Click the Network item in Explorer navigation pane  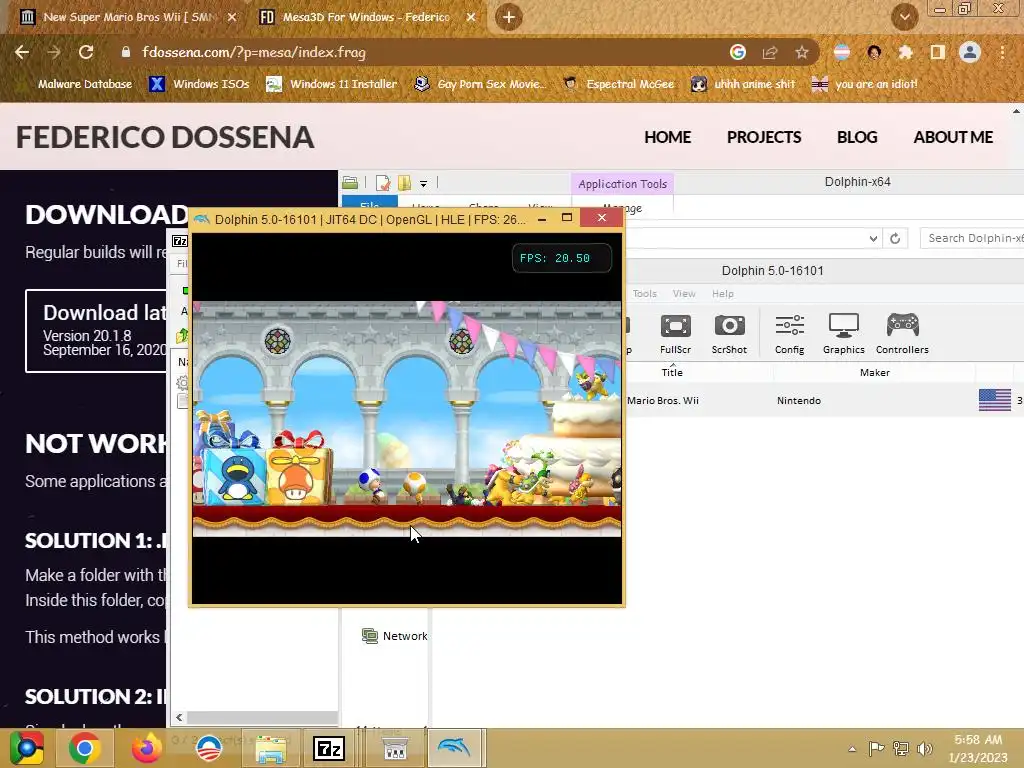395,636
